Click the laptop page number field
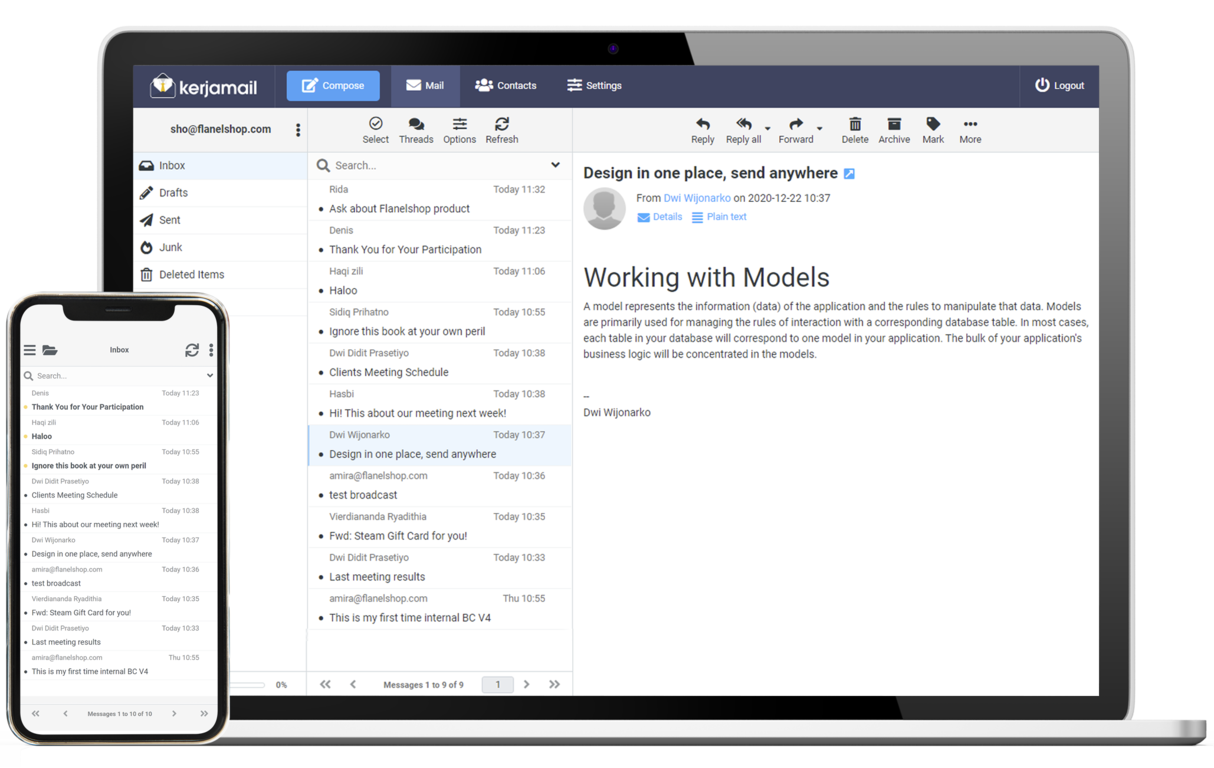The height and width of the screenshot is (768, 1214). (x=498, y=685)
